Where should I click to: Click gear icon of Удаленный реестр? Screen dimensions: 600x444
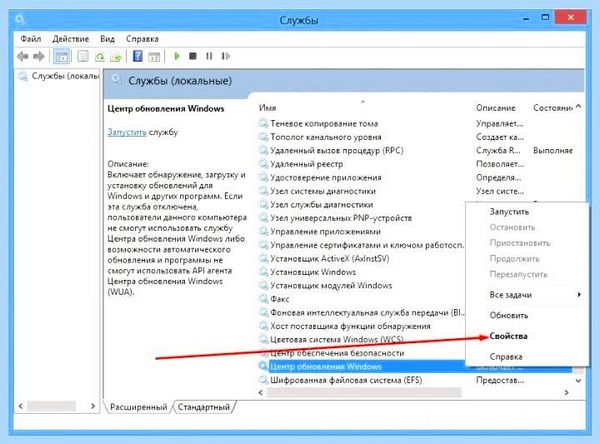tap(263, 164)
